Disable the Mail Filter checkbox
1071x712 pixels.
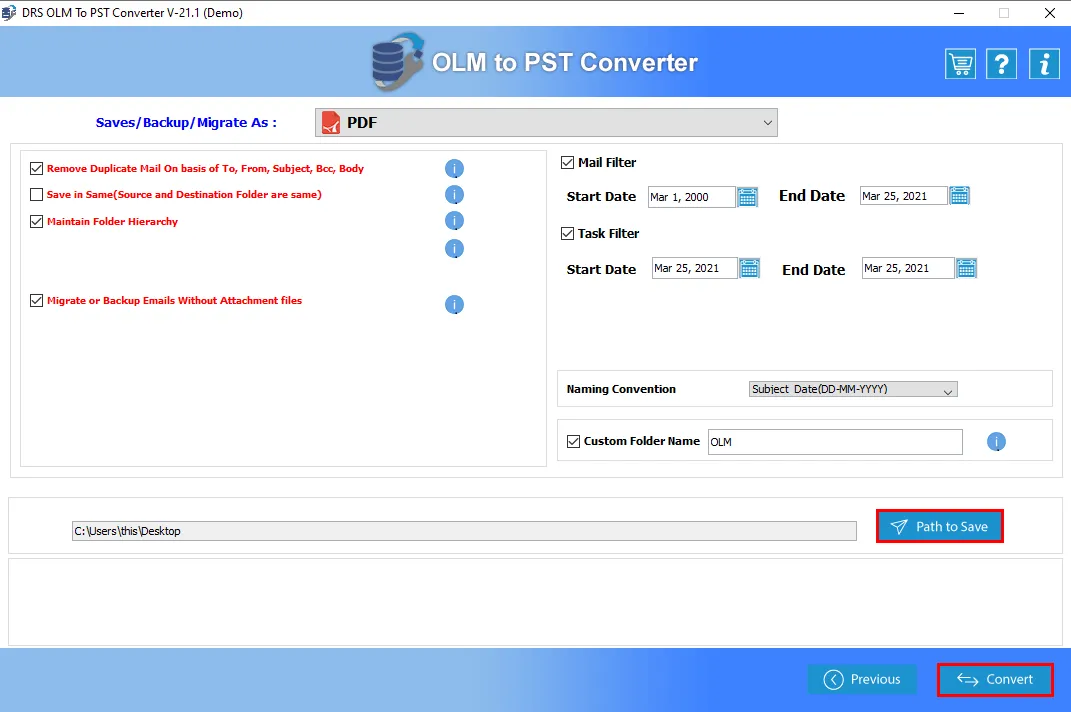click(x=568, y=163)
